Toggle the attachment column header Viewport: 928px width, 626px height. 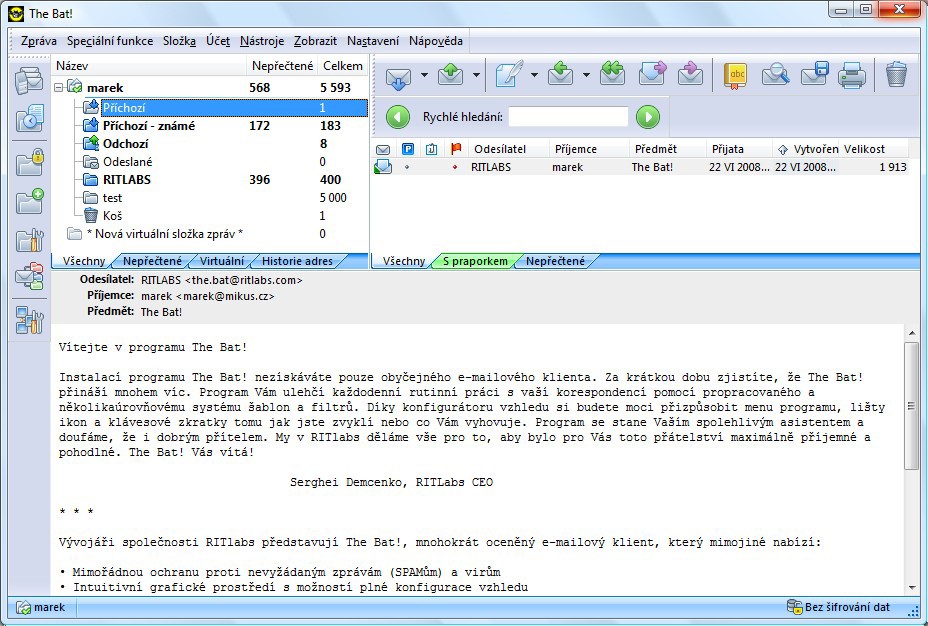click(x=432, y=149)
